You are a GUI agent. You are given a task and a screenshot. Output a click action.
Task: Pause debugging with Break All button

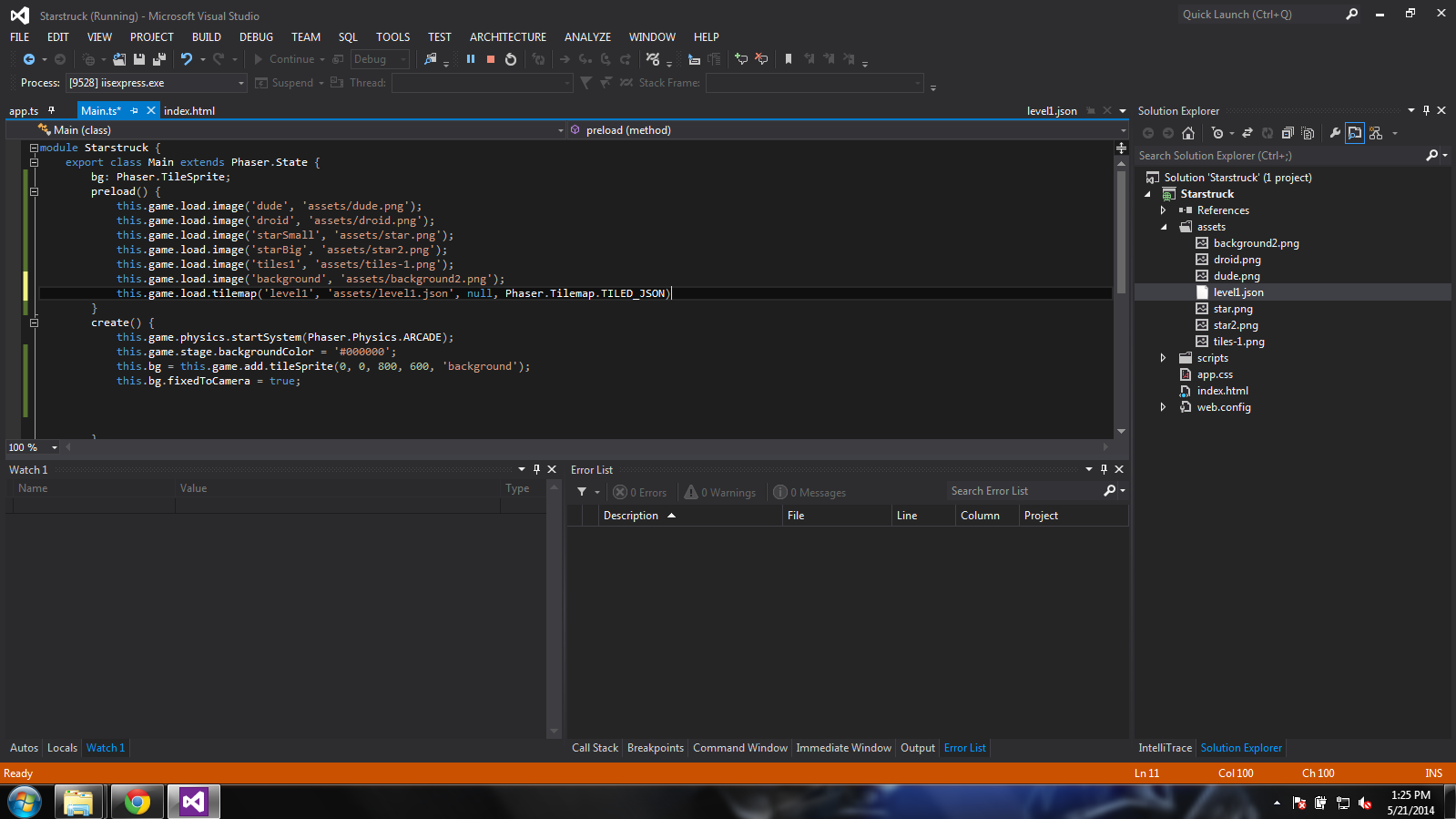471,59
